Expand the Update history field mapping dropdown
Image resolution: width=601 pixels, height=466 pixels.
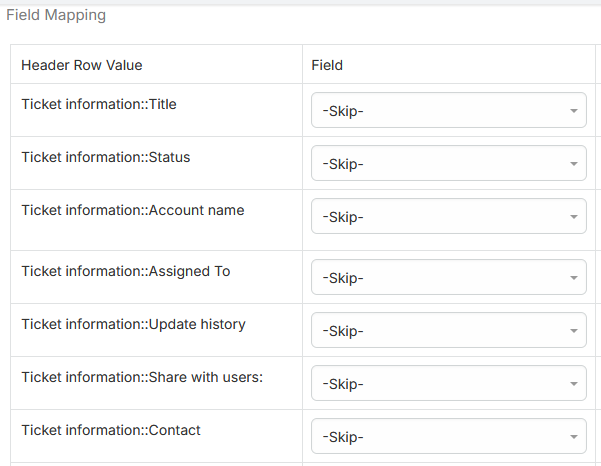448,330
